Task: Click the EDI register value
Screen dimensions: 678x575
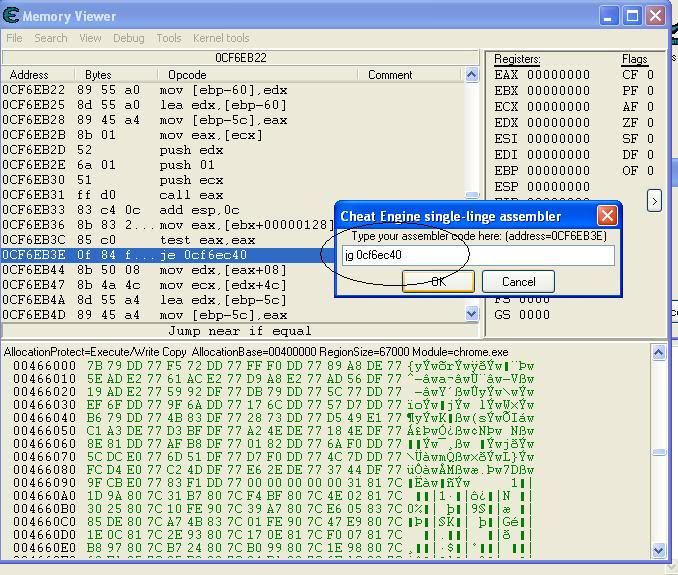Action: pos(558,155)
